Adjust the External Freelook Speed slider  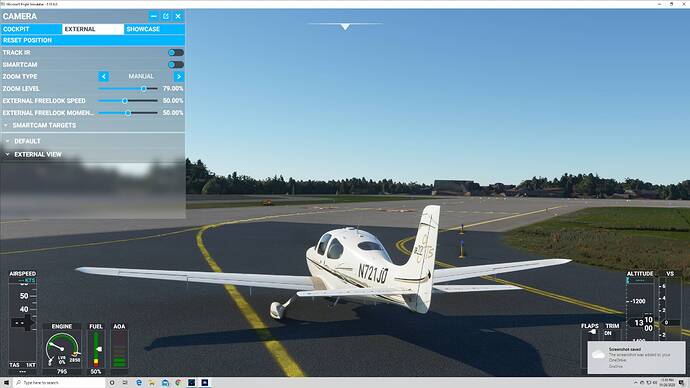point(128,101)
